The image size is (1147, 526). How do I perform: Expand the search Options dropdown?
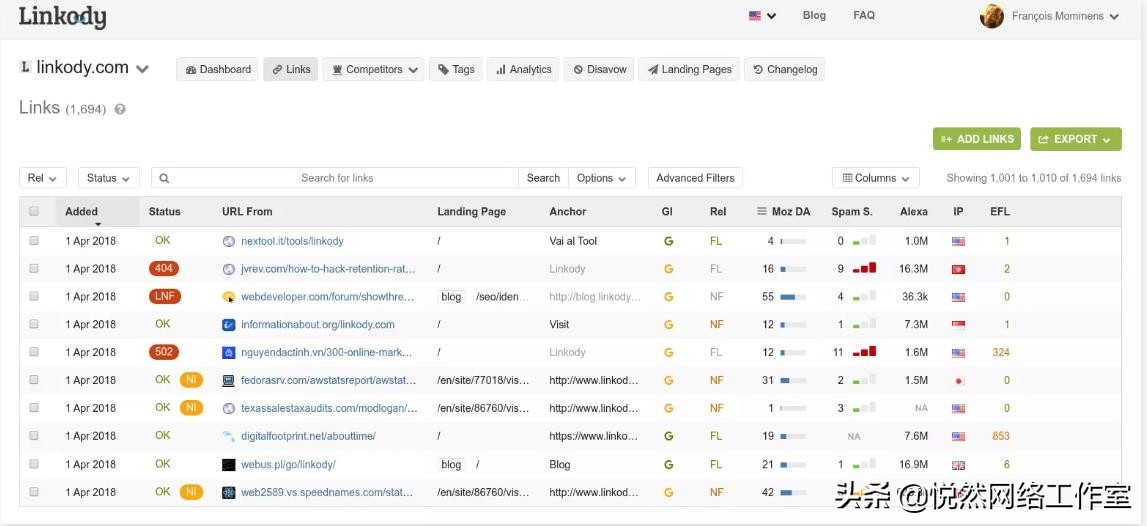click(601, 178)
